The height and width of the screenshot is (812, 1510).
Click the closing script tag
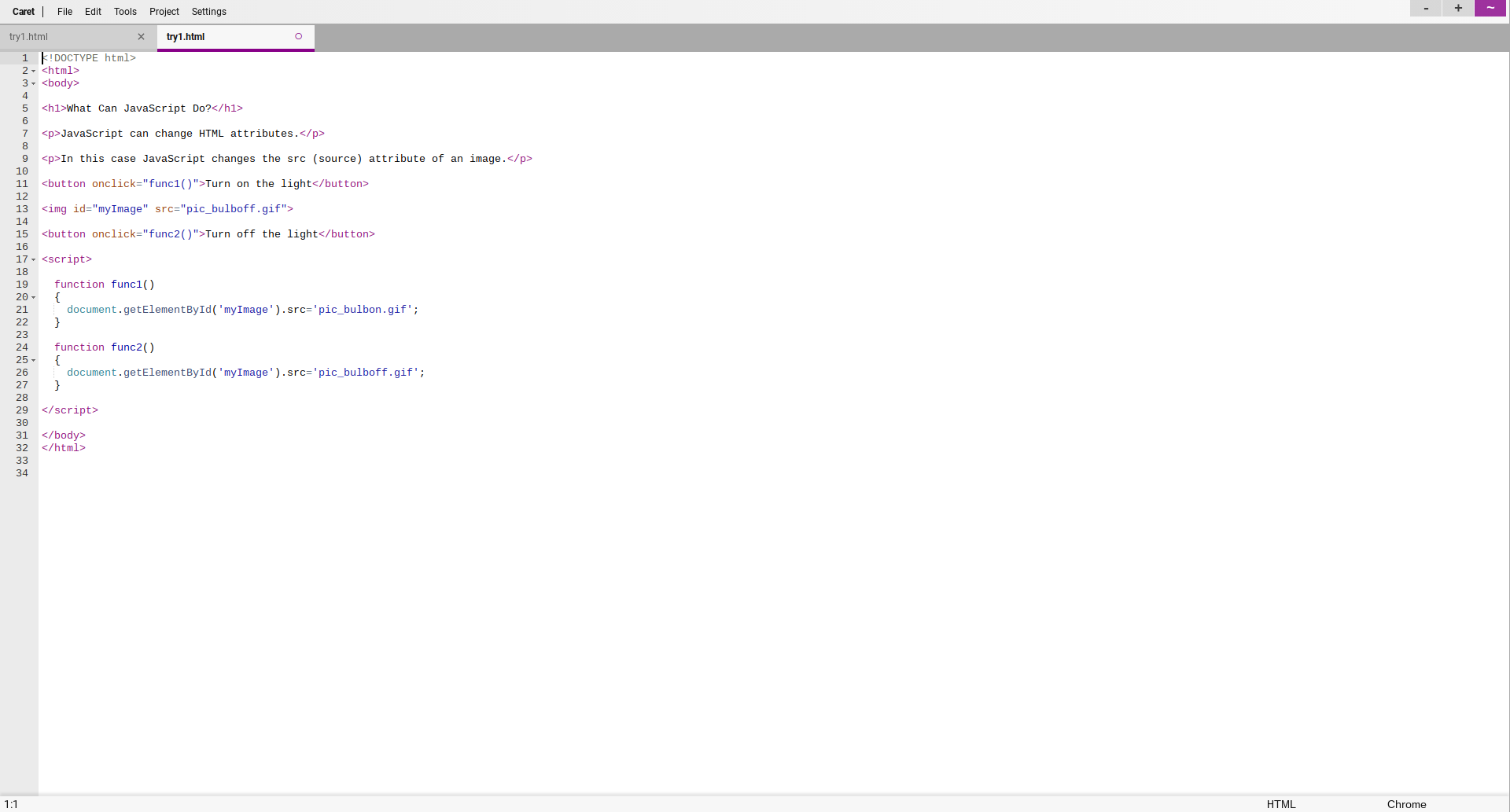[70, 410]
